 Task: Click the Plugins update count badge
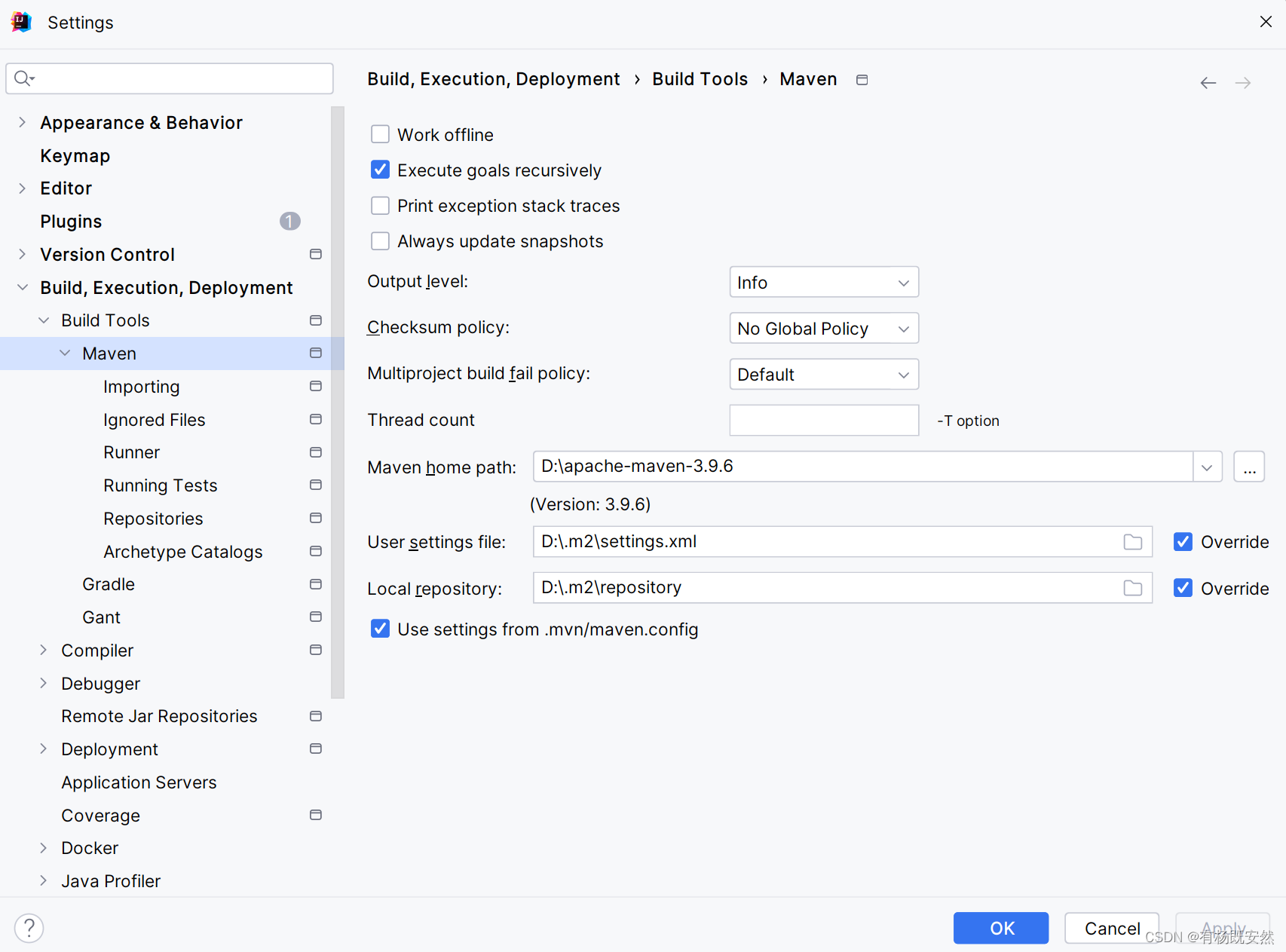point(290,221)
